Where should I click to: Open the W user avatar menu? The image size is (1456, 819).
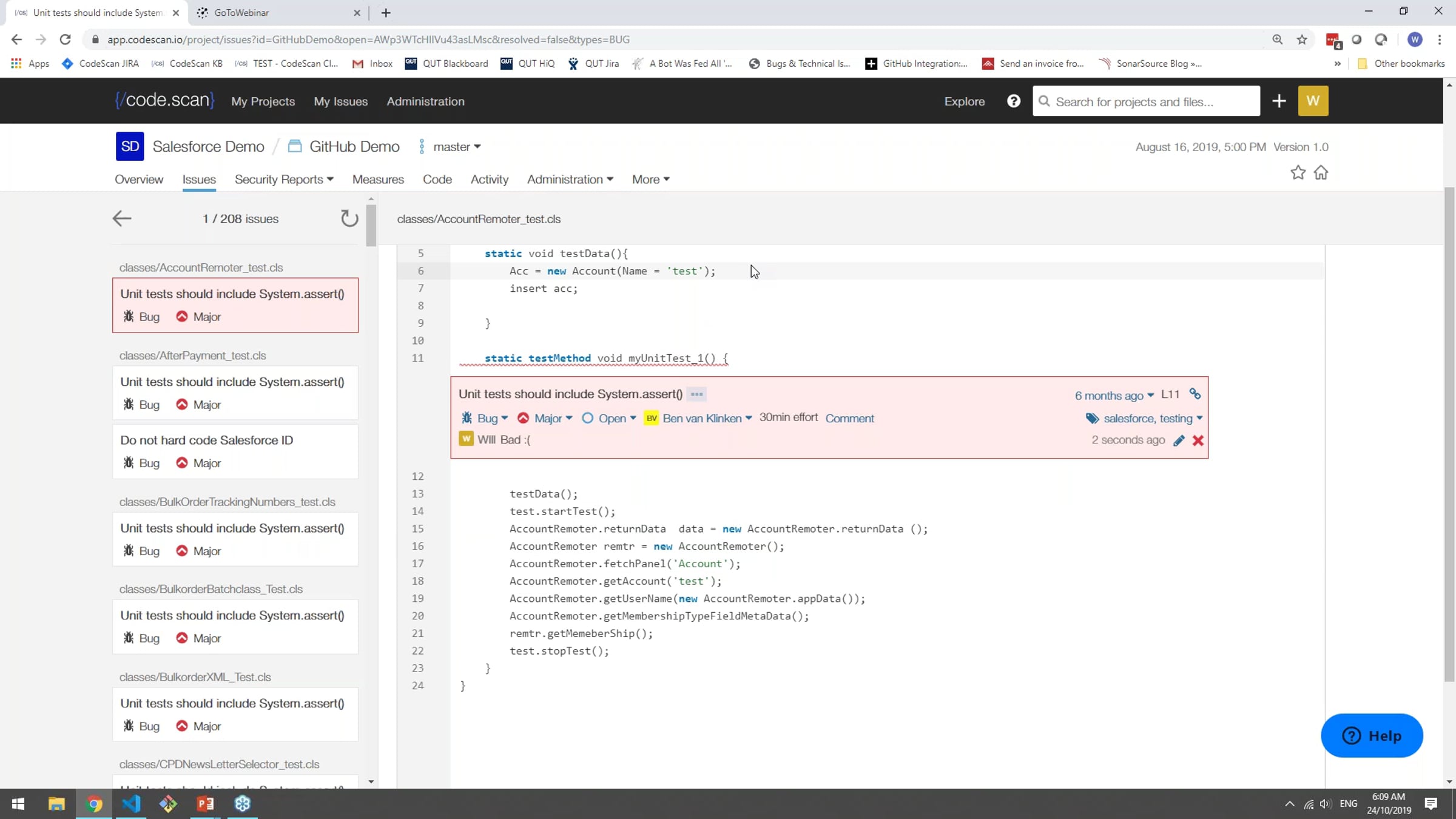tap(1313, 101)
